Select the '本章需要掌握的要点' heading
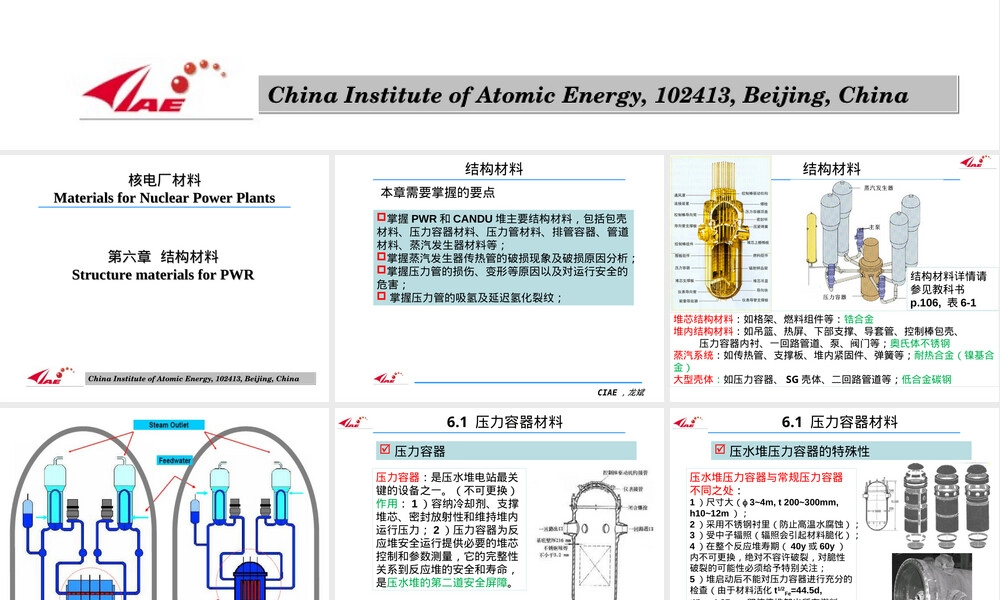This screenshot has width=1000, height=600. [x=438, y=193]
